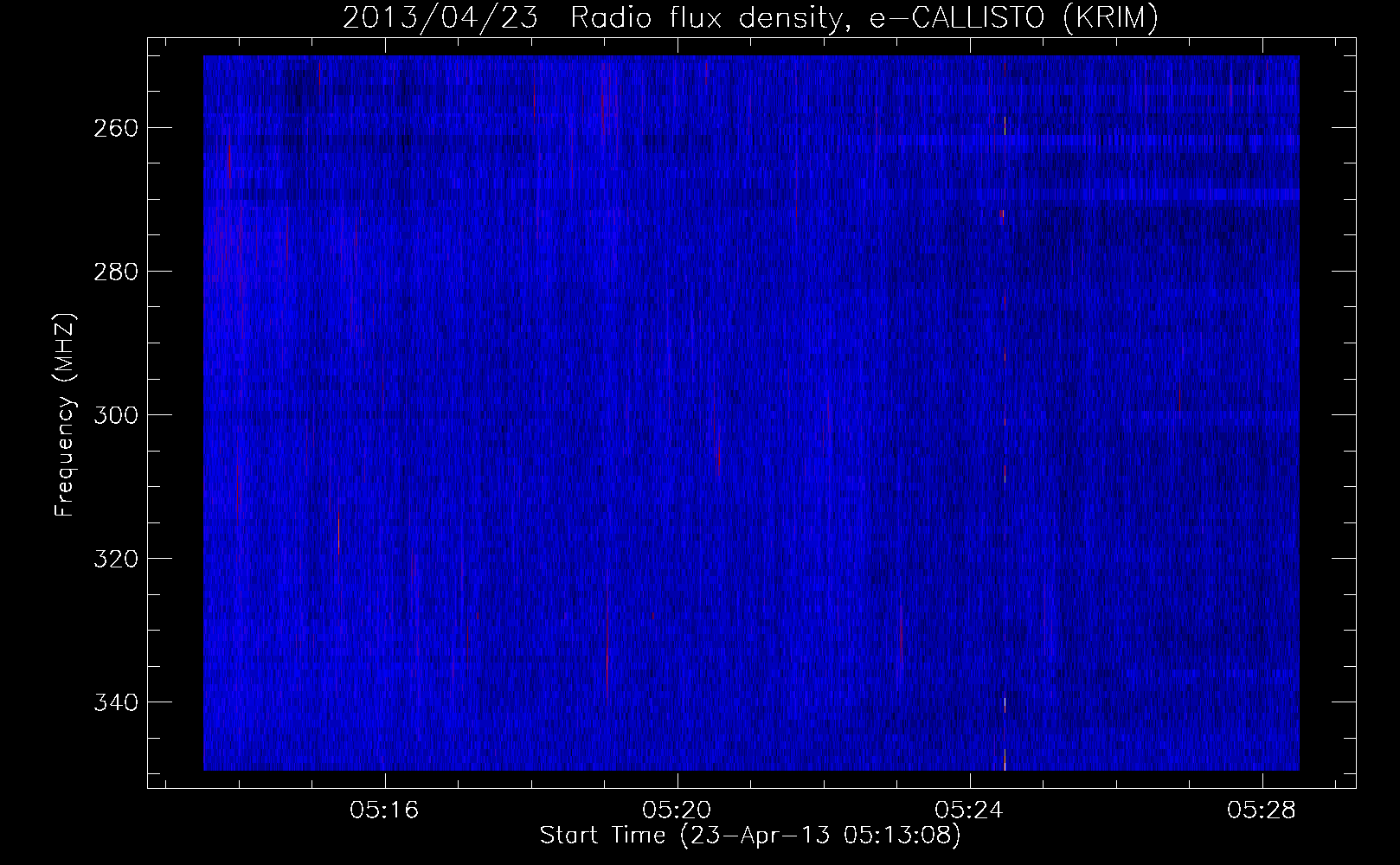Image resolution: width=1400 pixels, height=865 pixels.
Task: Click the 300 frequency tick label
Action: point(114,415)
